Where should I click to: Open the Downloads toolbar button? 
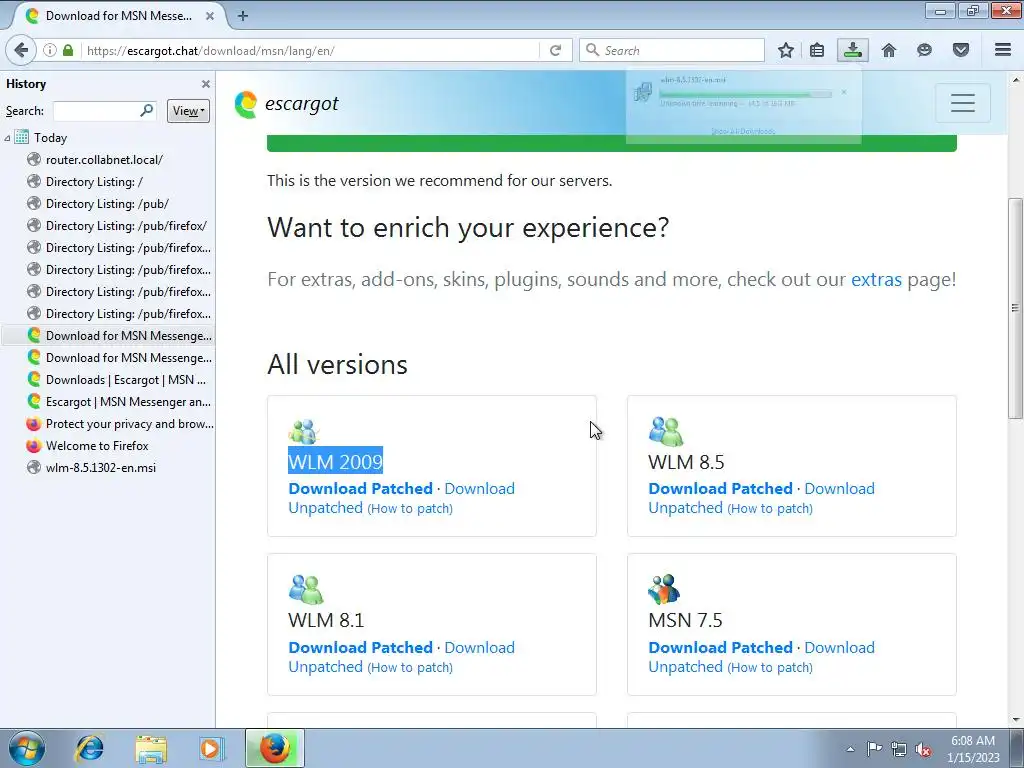853,50
